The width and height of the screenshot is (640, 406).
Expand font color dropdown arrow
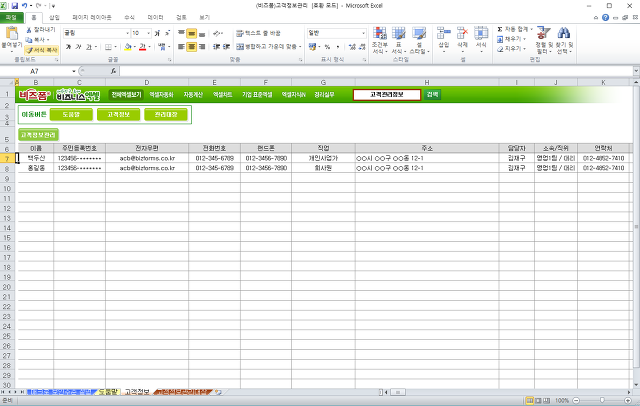(x=149, y=47)
